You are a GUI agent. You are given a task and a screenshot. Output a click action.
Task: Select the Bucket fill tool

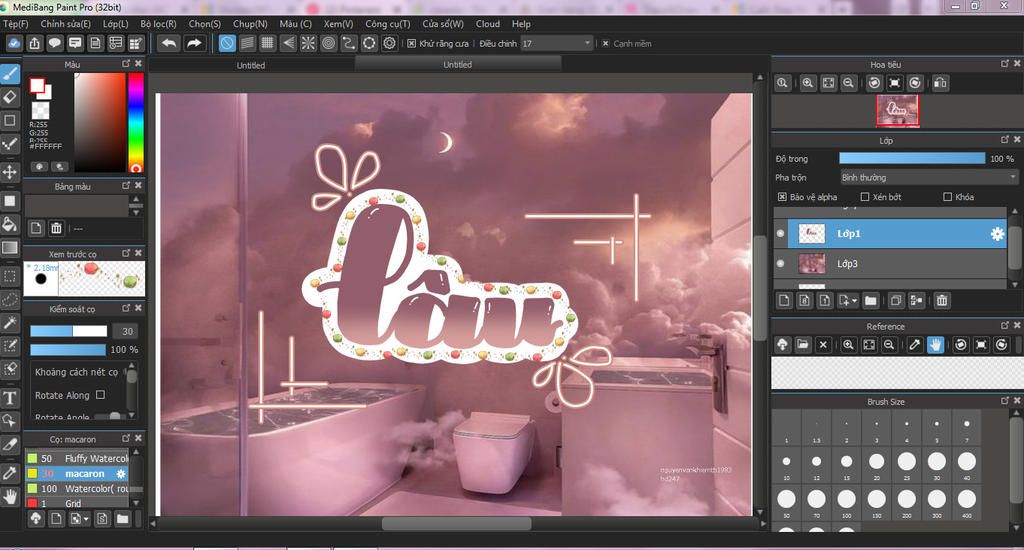(x=10, y=225)
